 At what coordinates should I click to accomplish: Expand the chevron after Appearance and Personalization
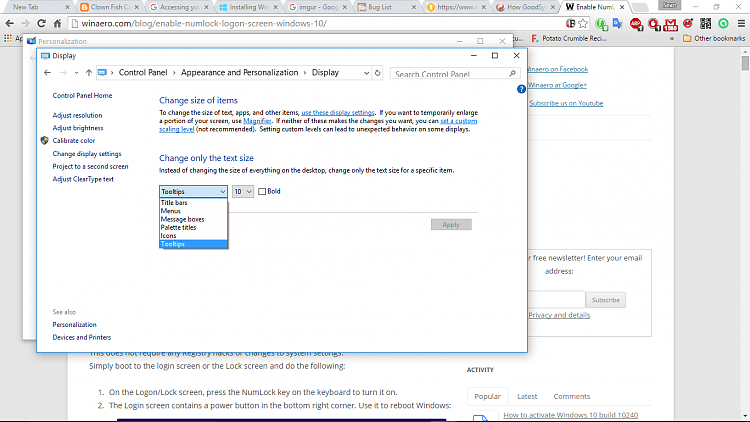pos(305,73)
